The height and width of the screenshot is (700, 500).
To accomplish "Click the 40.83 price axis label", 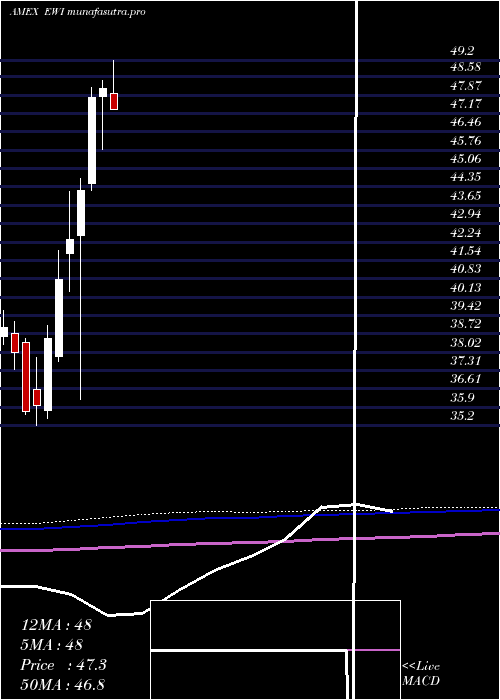I will pyautogui.click(x=465, y=269).
